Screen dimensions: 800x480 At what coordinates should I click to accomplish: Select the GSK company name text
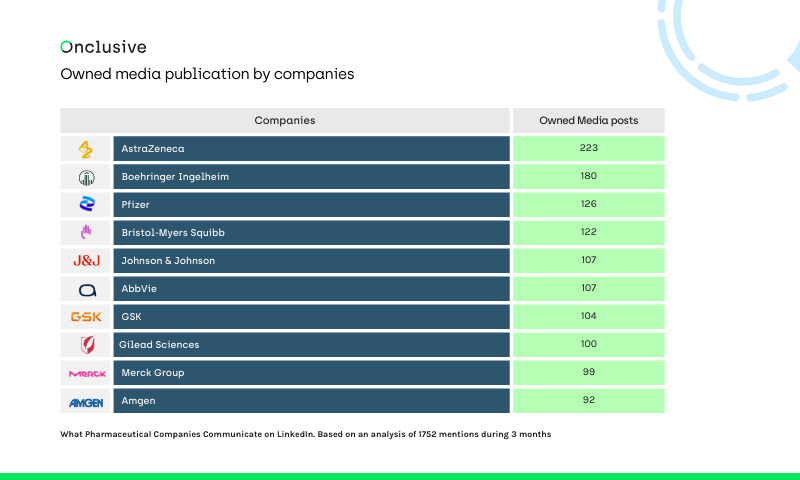(131, 317)
